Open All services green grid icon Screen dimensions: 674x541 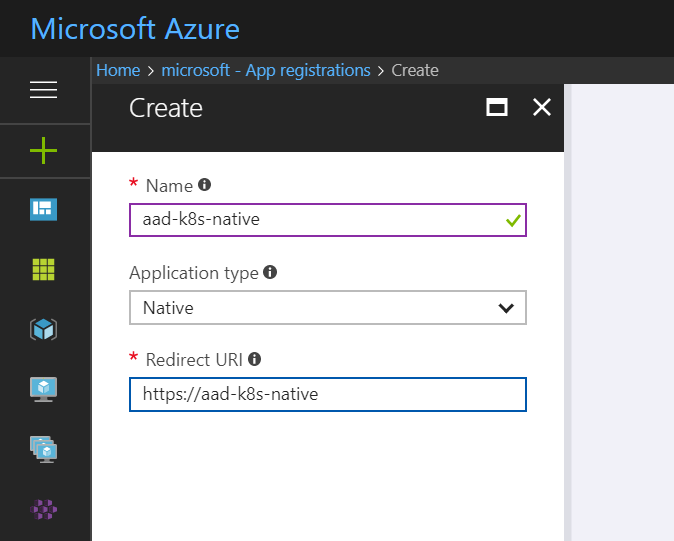[x=43, y=268]
